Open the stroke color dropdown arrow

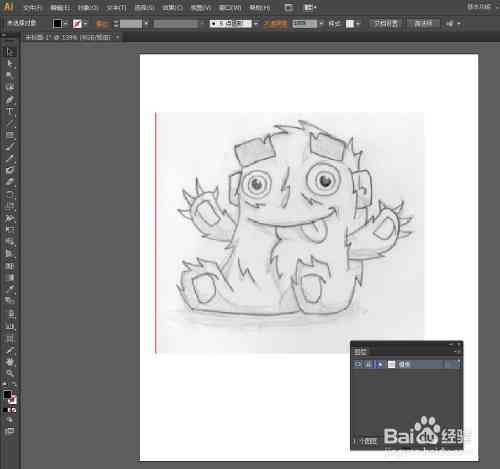tap(86, 24)
